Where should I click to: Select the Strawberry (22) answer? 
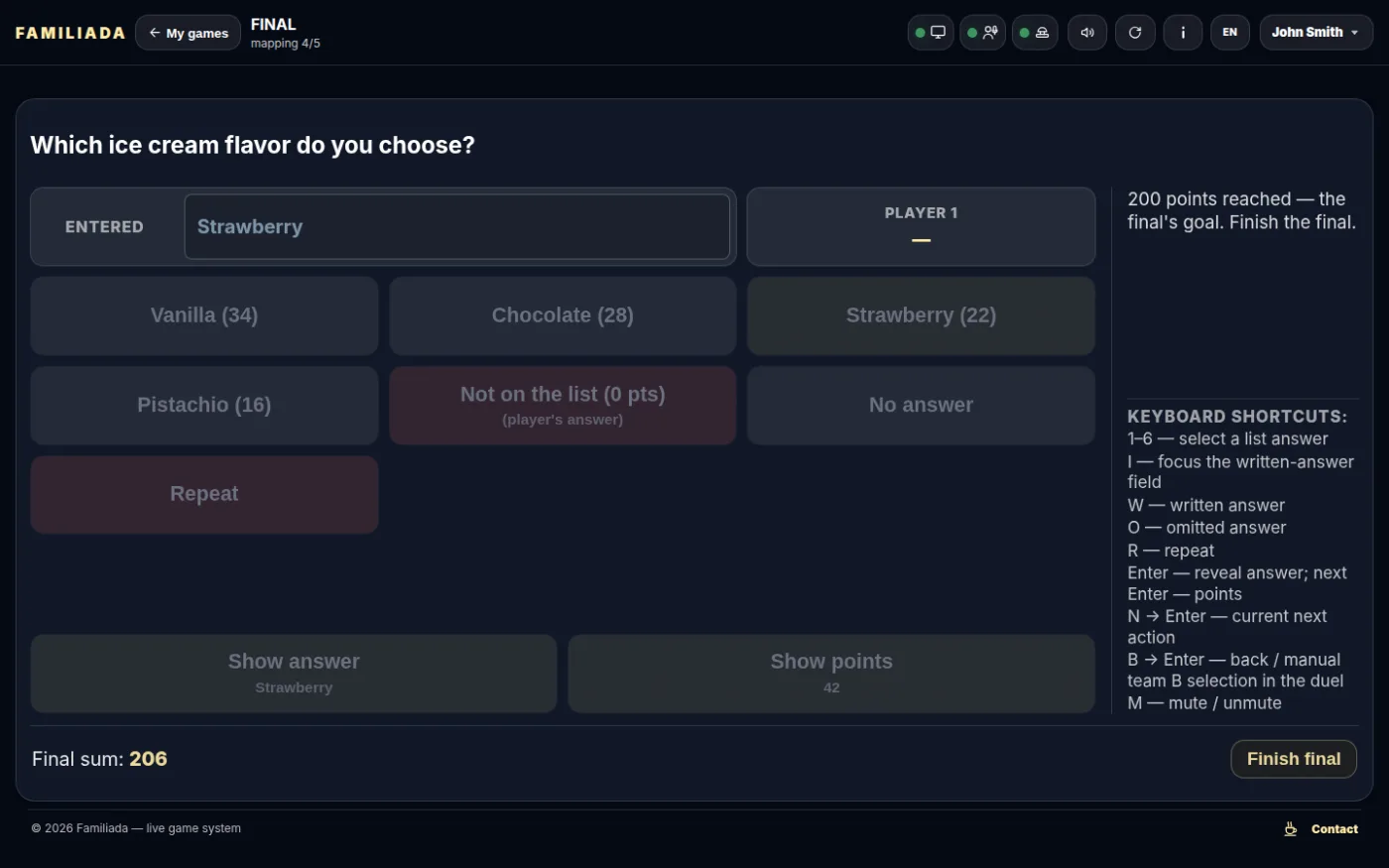click(921, 315)
